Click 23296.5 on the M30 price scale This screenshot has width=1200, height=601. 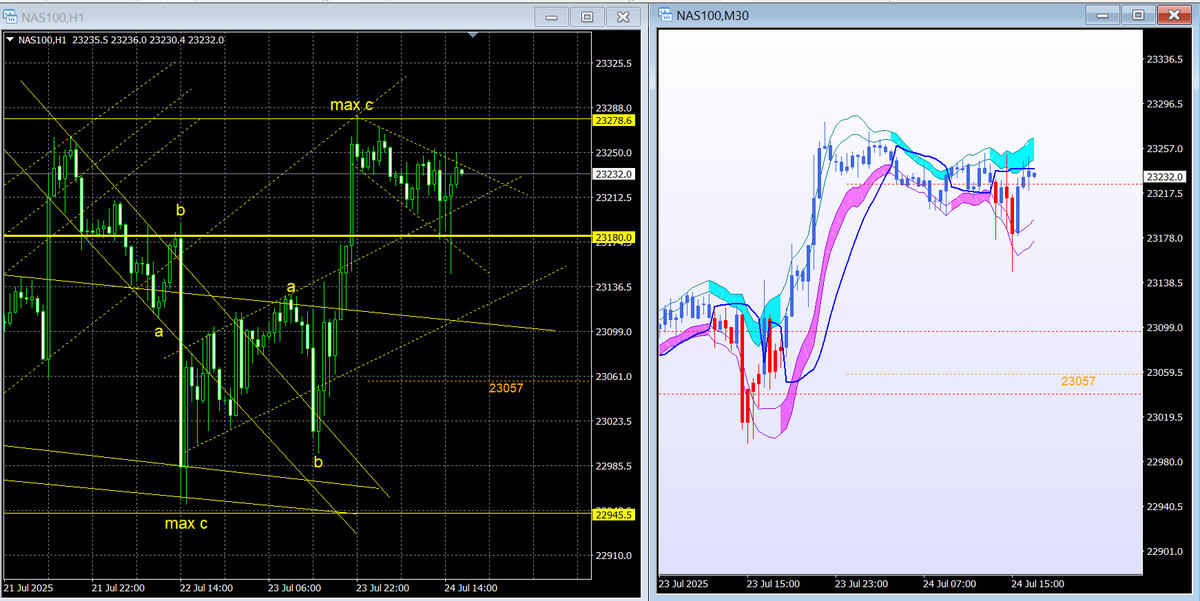[1166, 104]
